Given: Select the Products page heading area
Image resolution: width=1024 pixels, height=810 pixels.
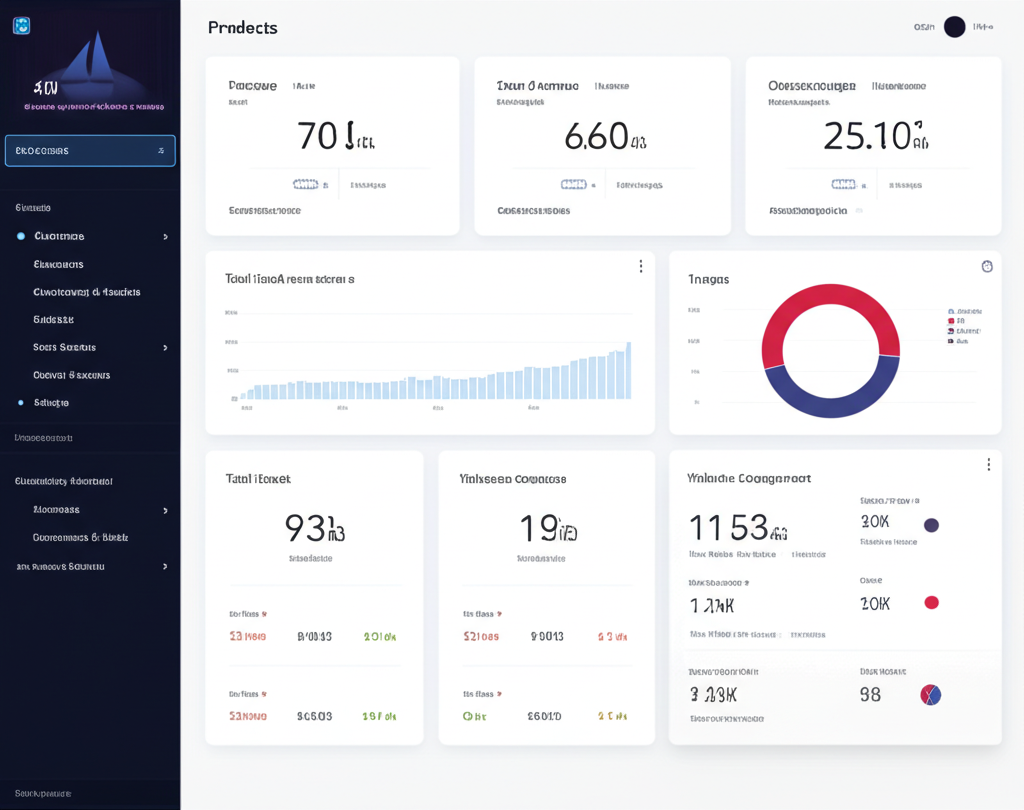Looking at the screenshot, I should click(243, 28).
